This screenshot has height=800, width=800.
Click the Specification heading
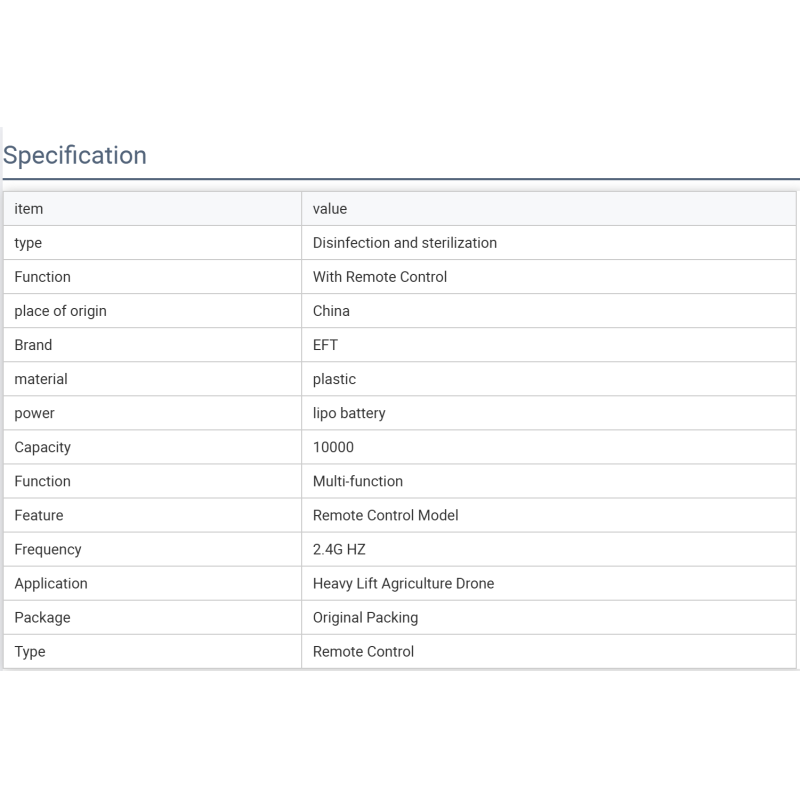(74, 155)
